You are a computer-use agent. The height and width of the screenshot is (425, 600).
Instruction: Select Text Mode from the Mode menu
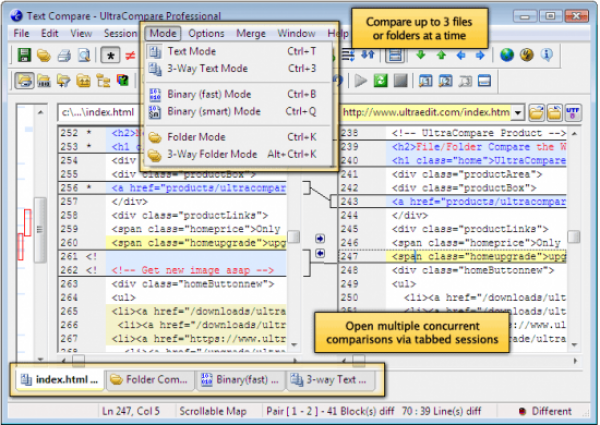pos(190,51)
